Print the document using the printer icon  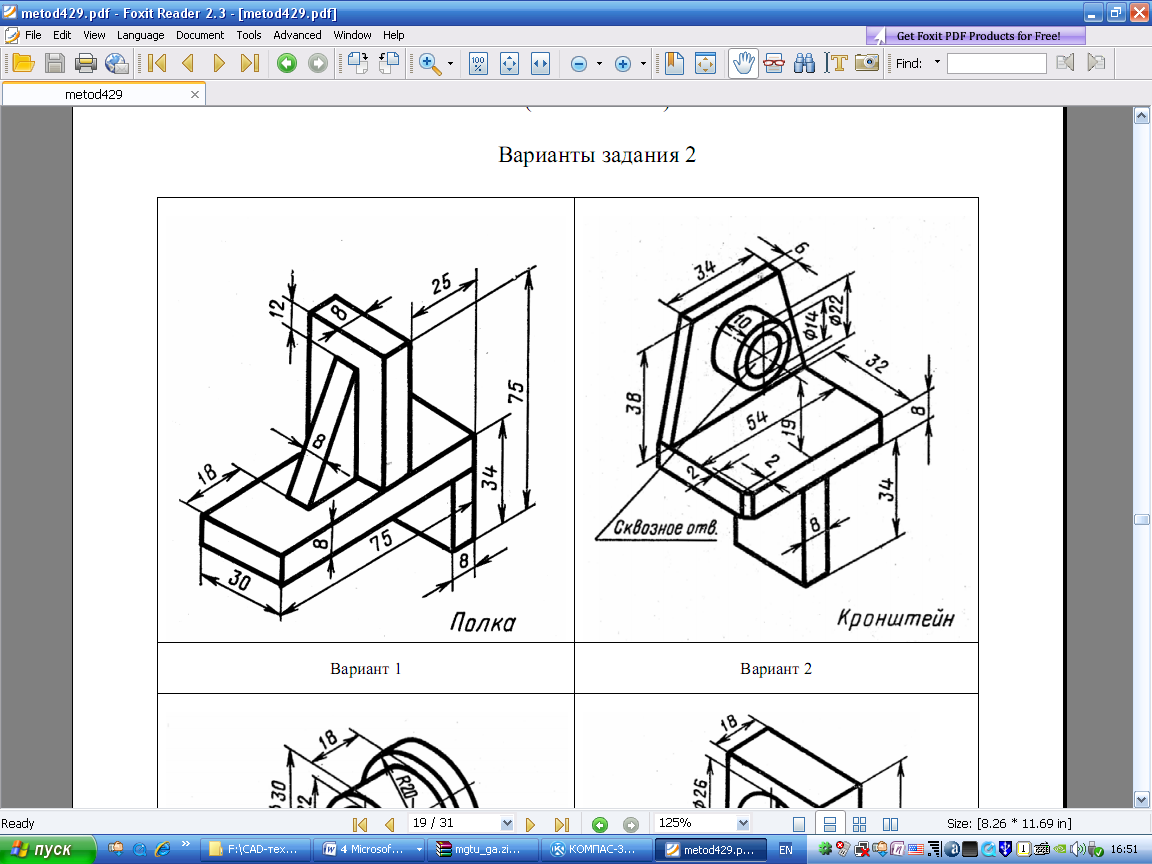point(86,63)
